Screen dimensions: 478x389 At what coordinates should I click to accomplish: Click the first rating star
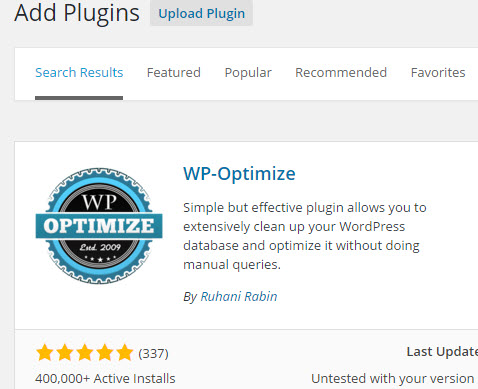pos(45,353)
